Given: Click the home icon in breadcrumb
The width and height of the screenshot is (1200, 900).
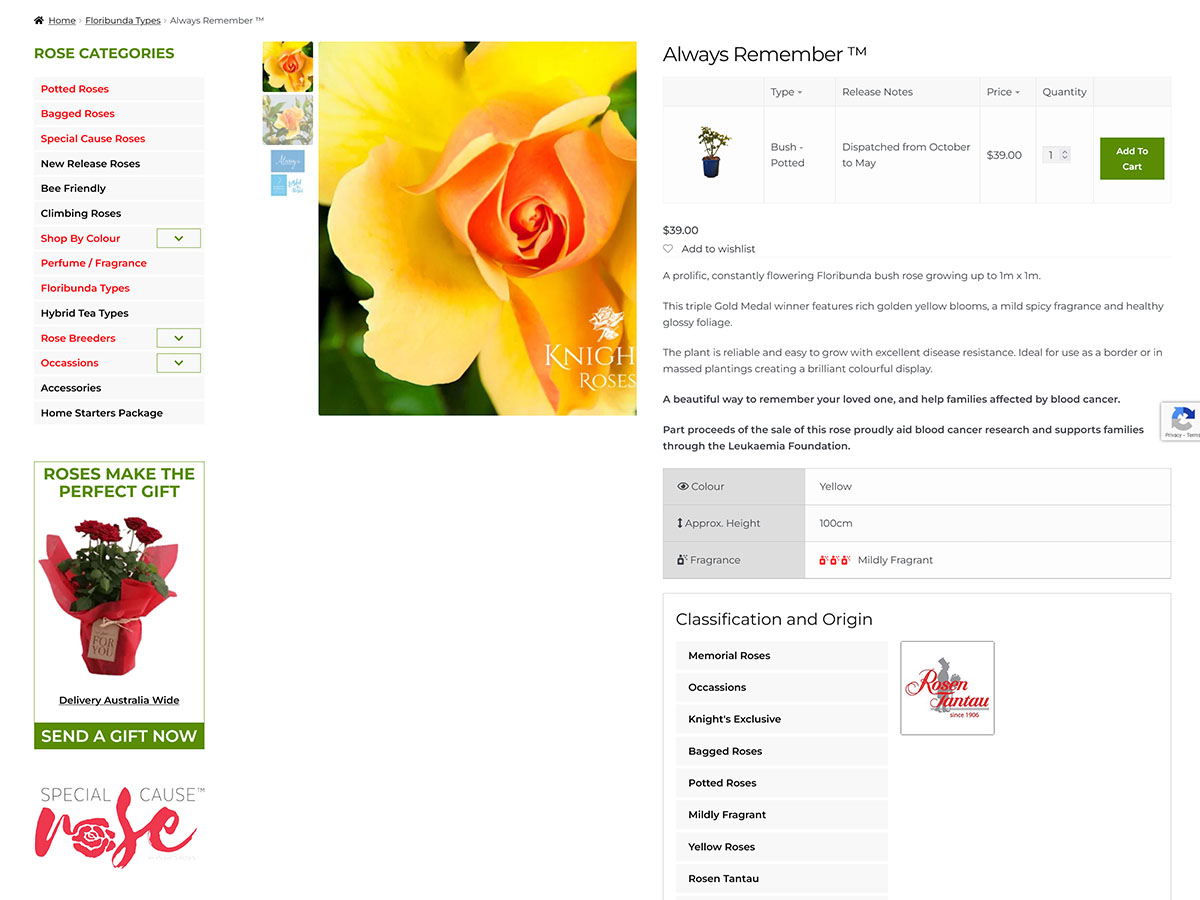Looking at the screenshot, I should 39,20.
